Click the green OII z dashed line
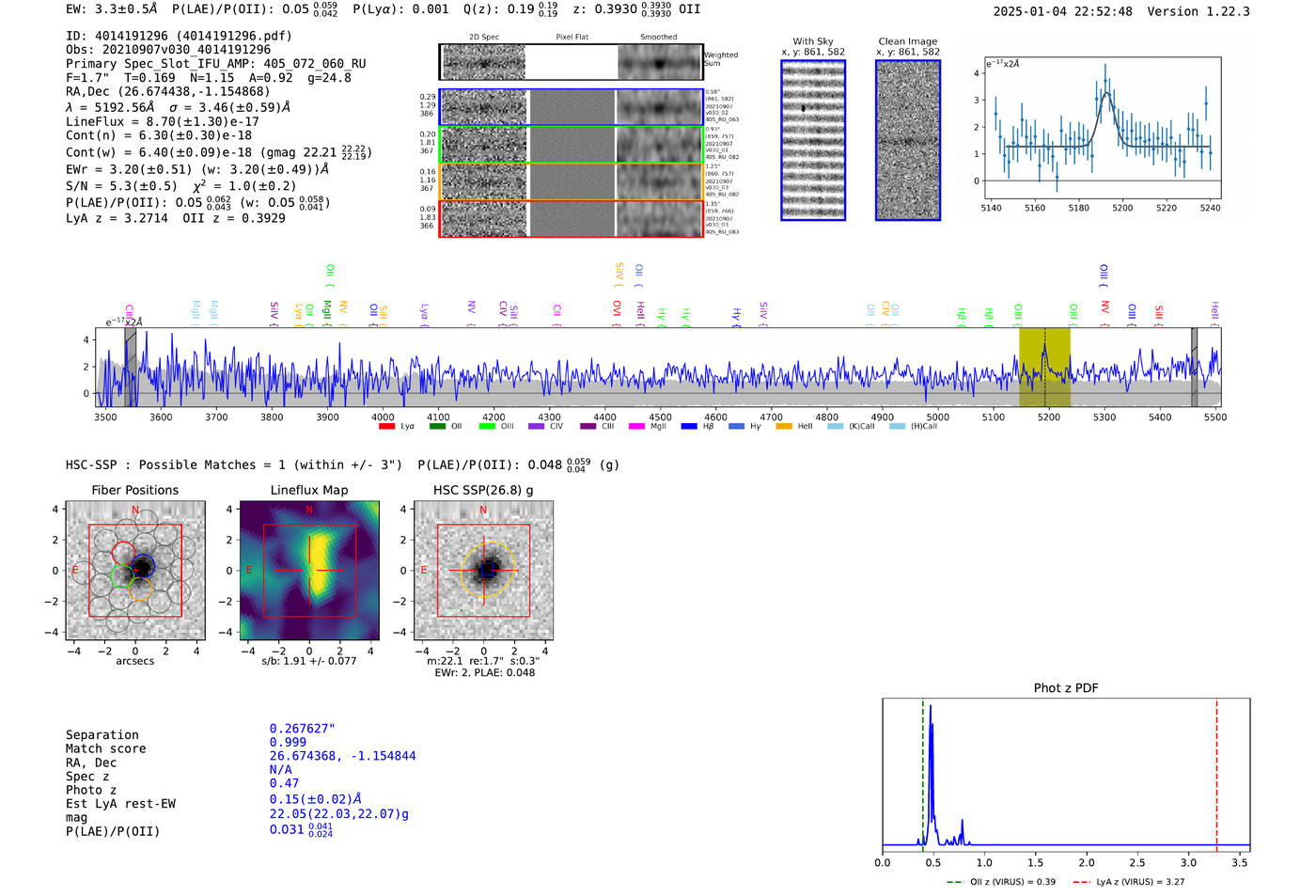Screen dimensions: 1316x896 (x=923, y=771)
